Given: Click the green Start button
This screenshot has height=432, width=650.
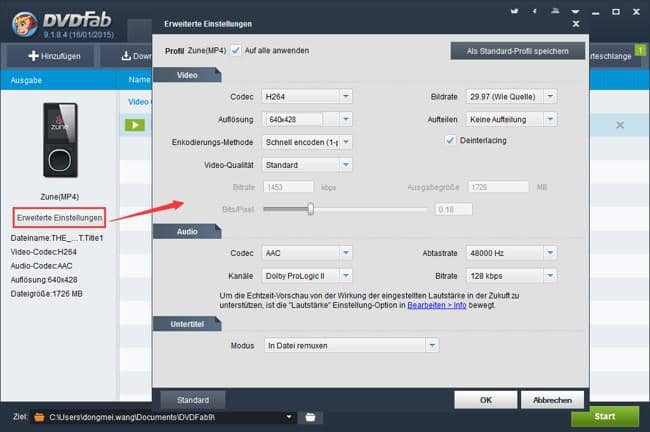Looking at the screenshot, I should click(605, 416).
